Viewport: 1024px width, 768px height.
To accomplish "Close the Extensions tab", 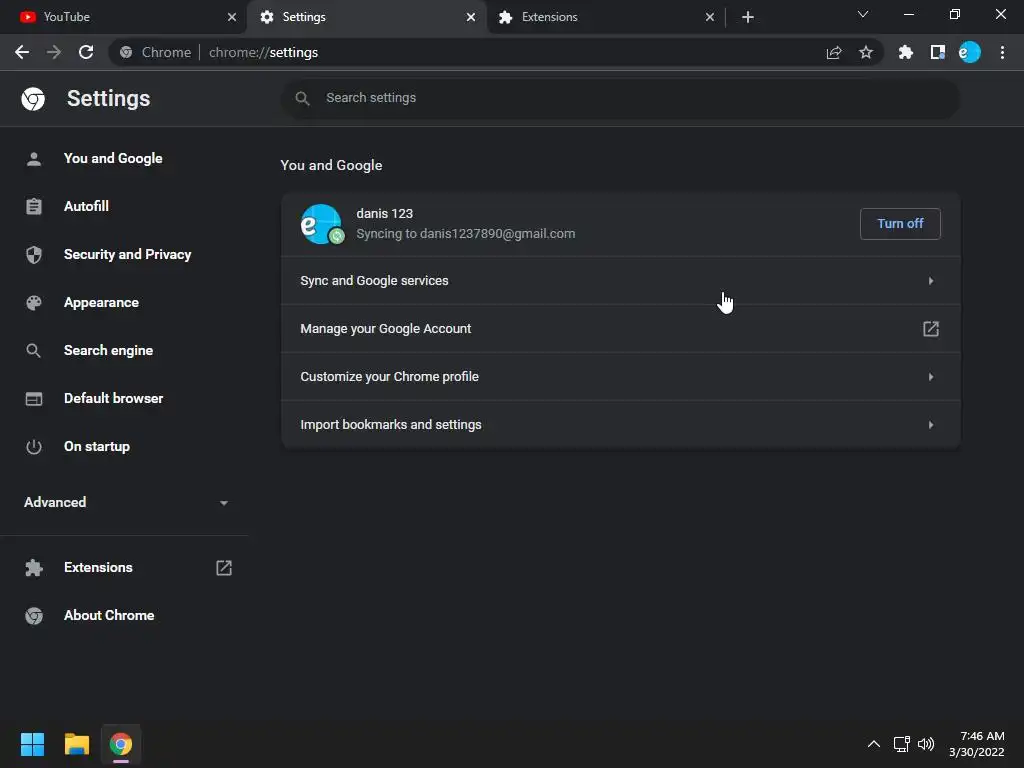I will click(710, 17).
